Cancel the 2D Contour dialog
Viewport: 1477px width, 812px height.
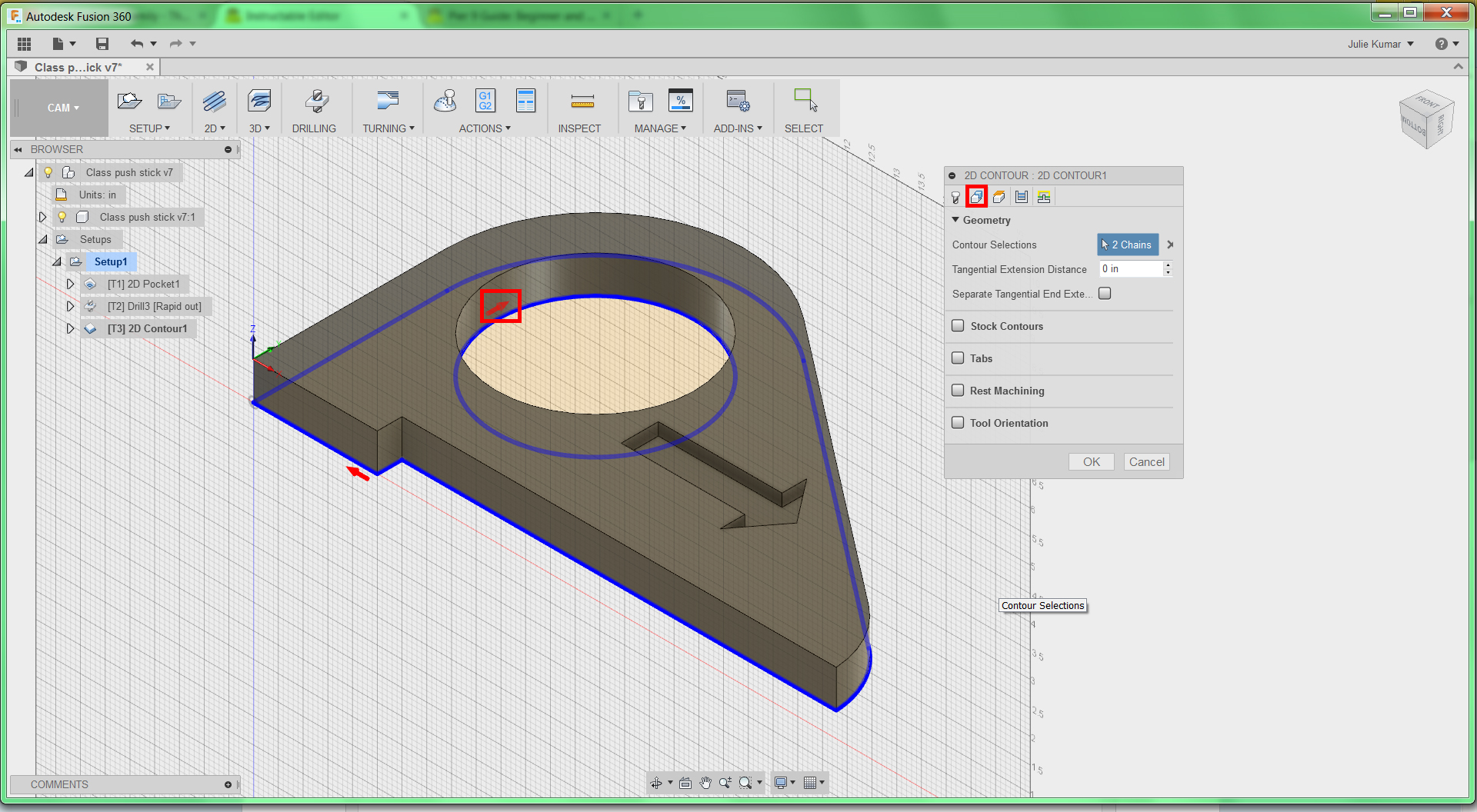(1146, 462)
